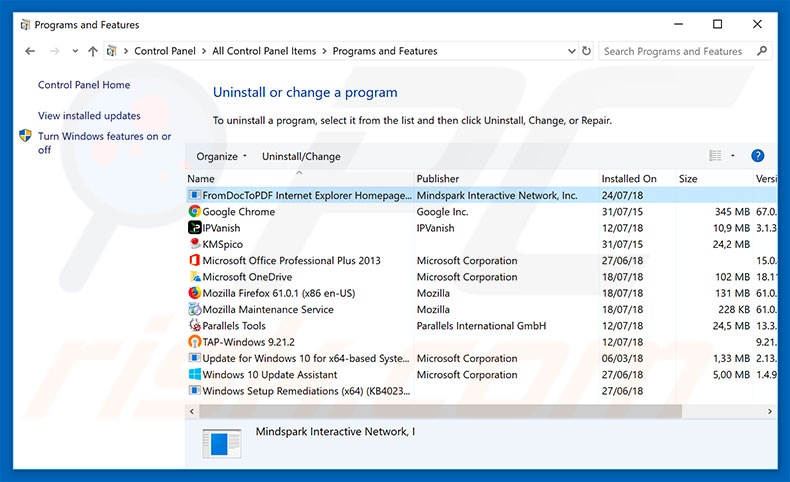Open the Help button
The image size is (790, 482).
click(x=757, y=156)
